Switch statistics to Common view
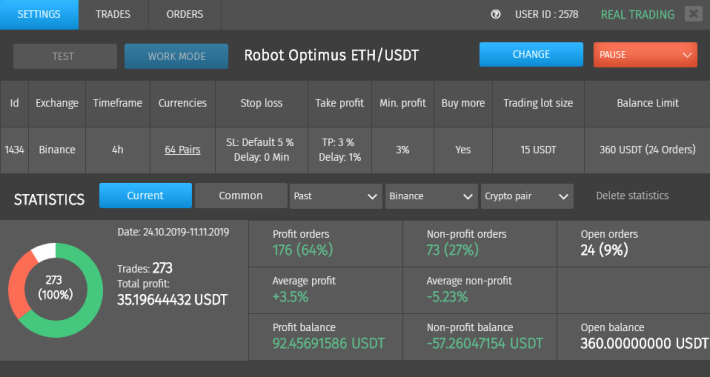 241,196
